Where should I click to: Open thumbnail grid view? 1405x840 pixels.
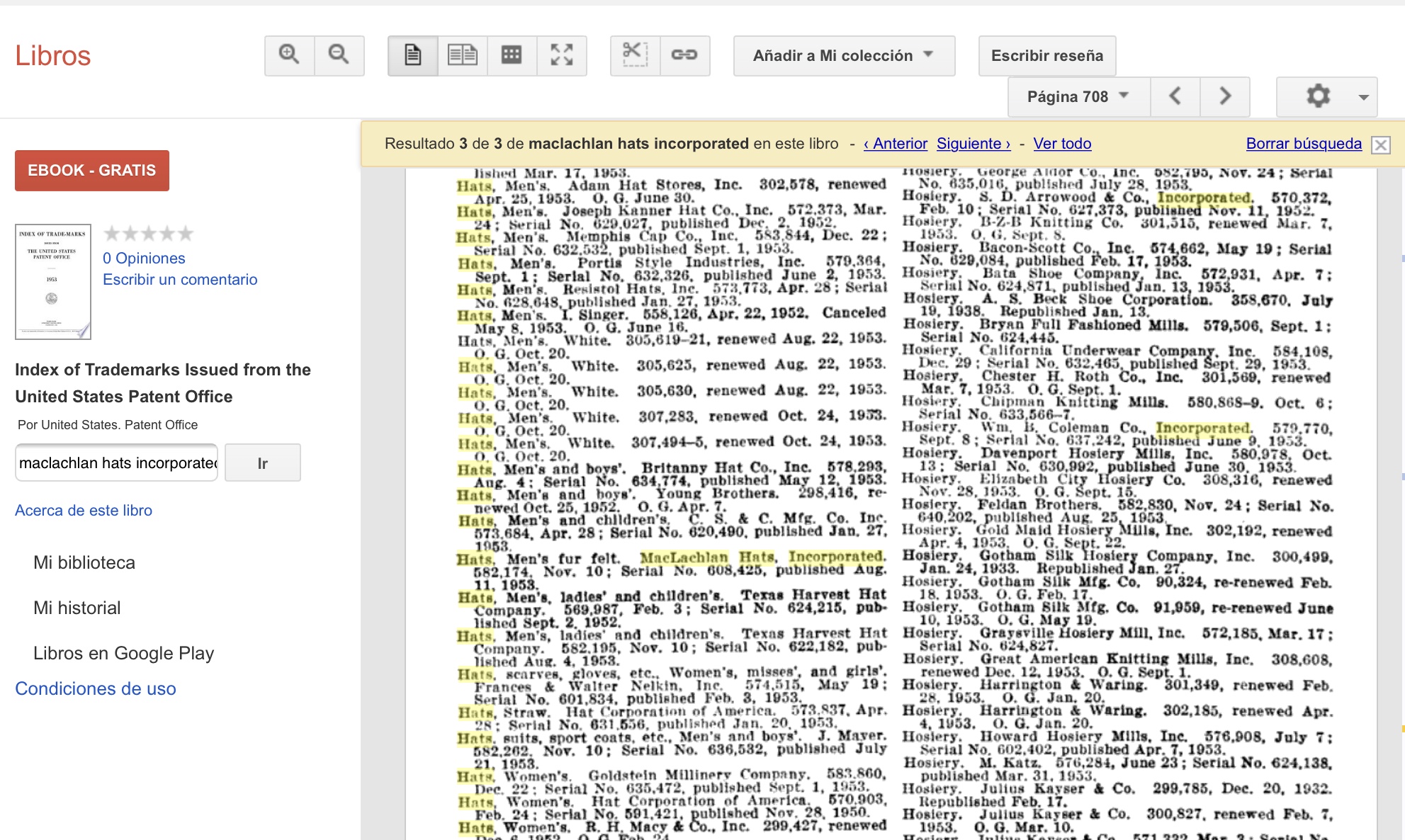512,55
